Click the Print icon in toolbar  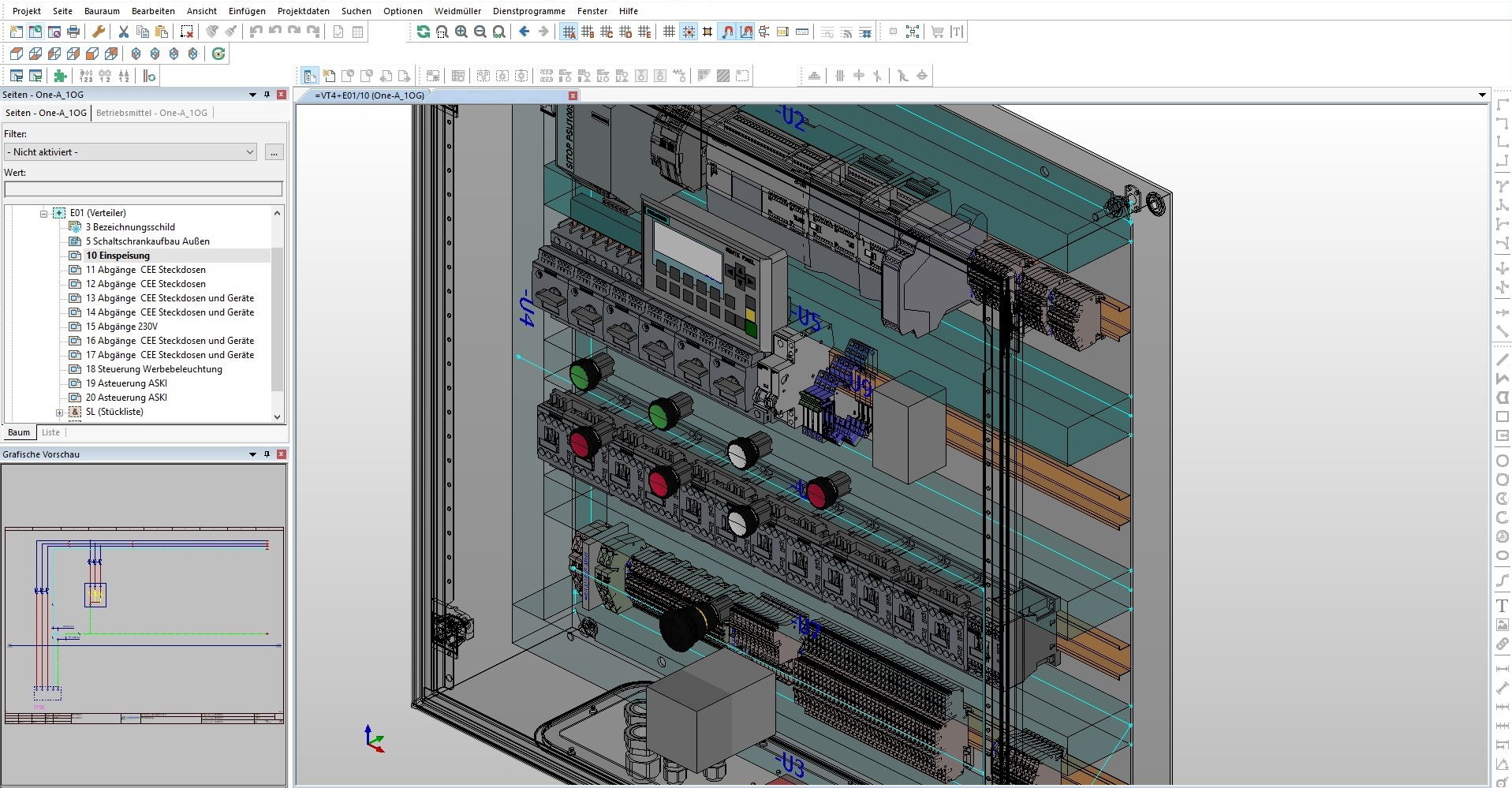tap(73, 32)
